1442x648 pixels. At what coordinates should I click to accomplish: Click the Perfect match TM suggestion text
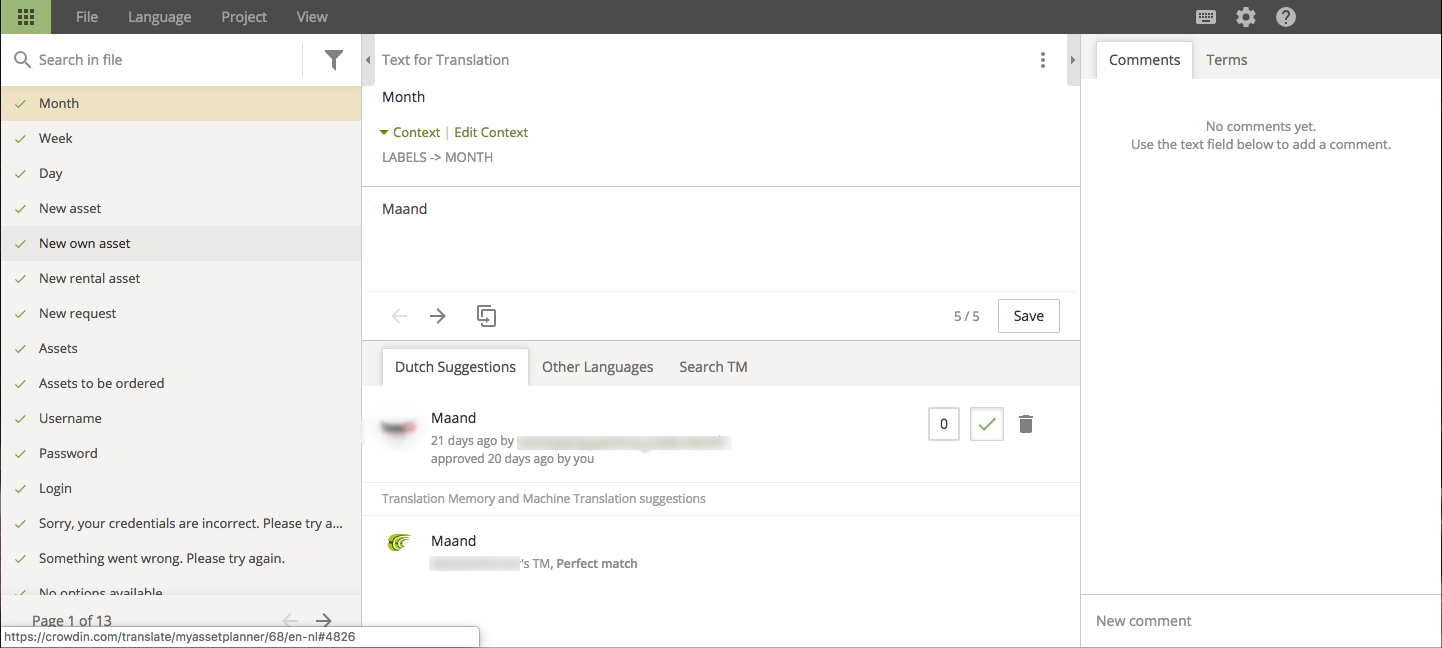597,564
